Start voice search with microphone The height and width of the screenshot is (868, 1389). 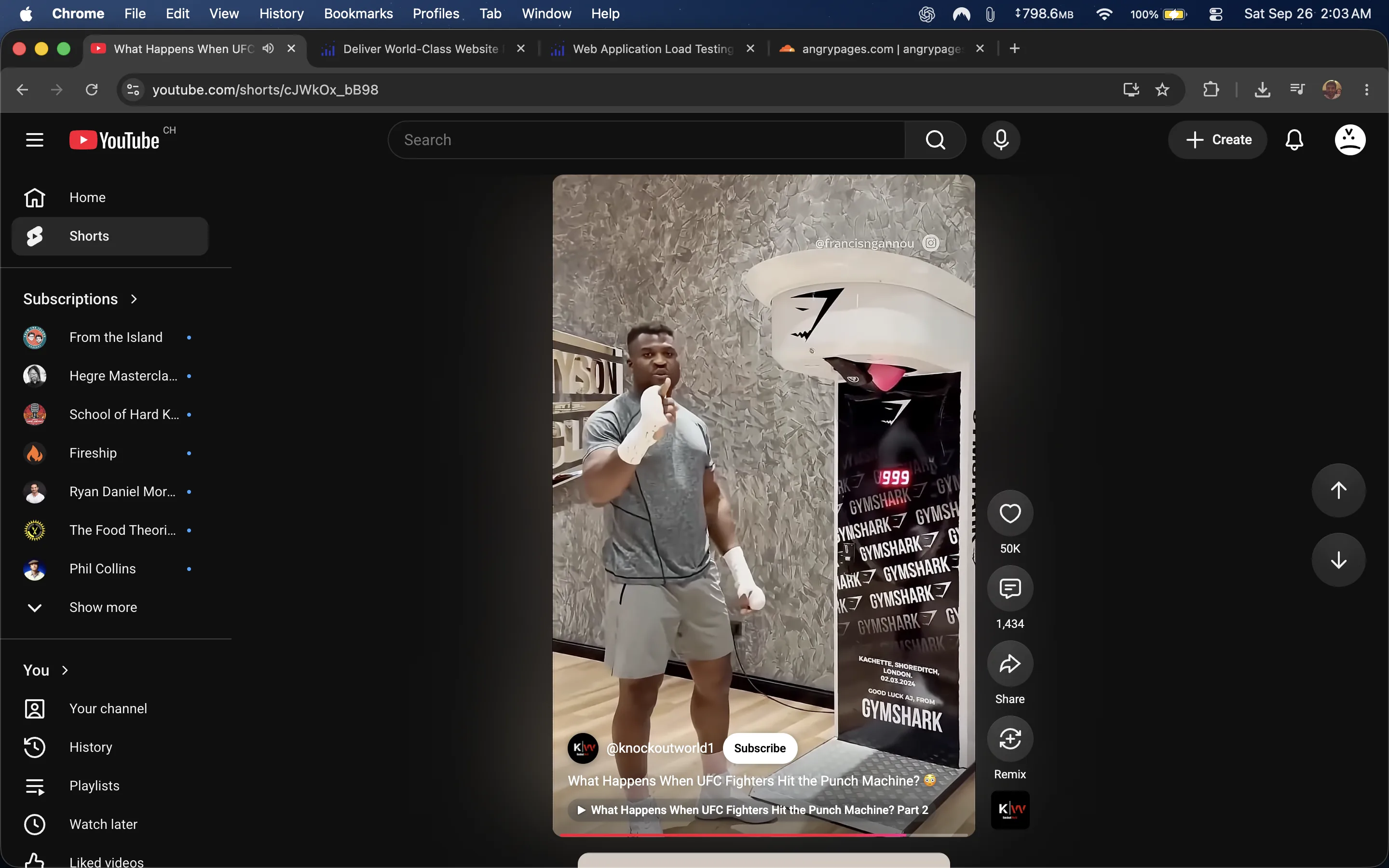(1001, 139)
